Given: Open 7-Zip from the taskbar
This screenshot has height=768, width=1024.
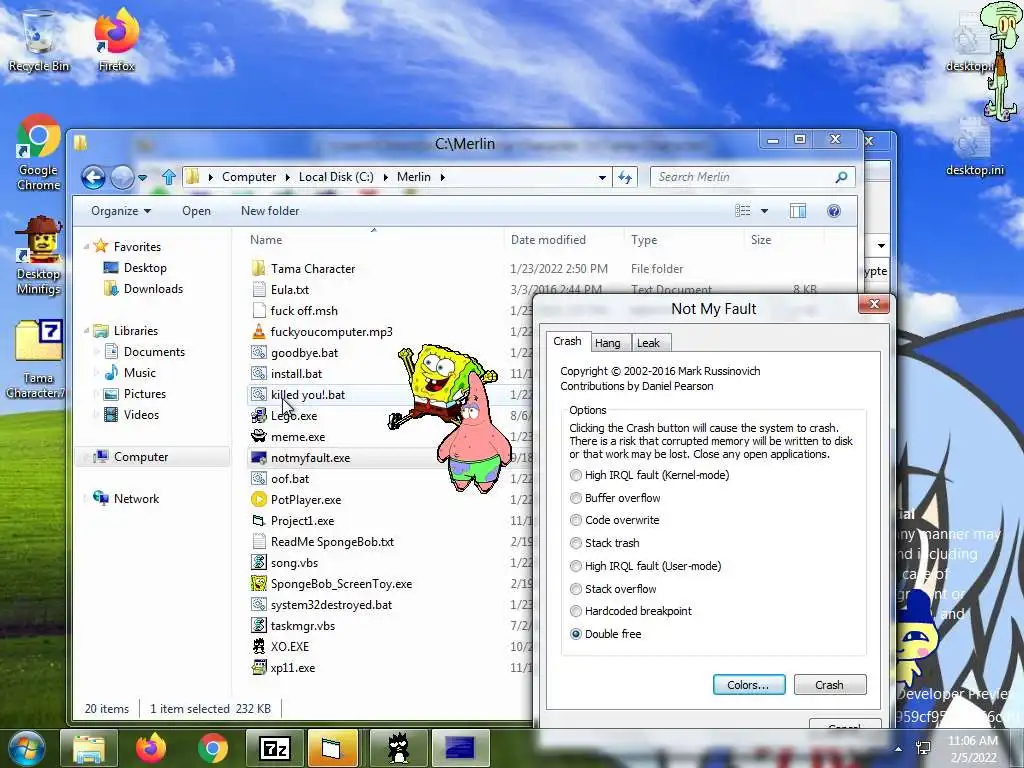Looking at the screenshot, I should [x=274, y=749].
